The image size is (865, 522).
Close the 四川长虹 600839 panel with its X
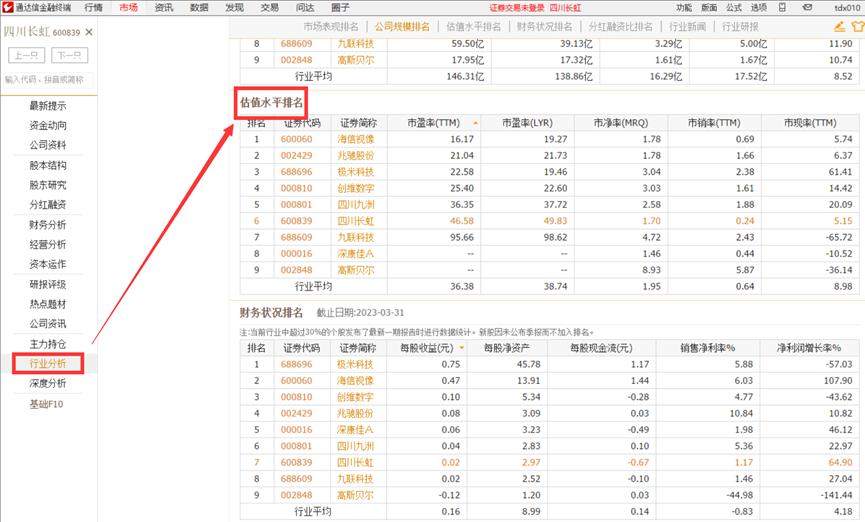tap(89, 33)
